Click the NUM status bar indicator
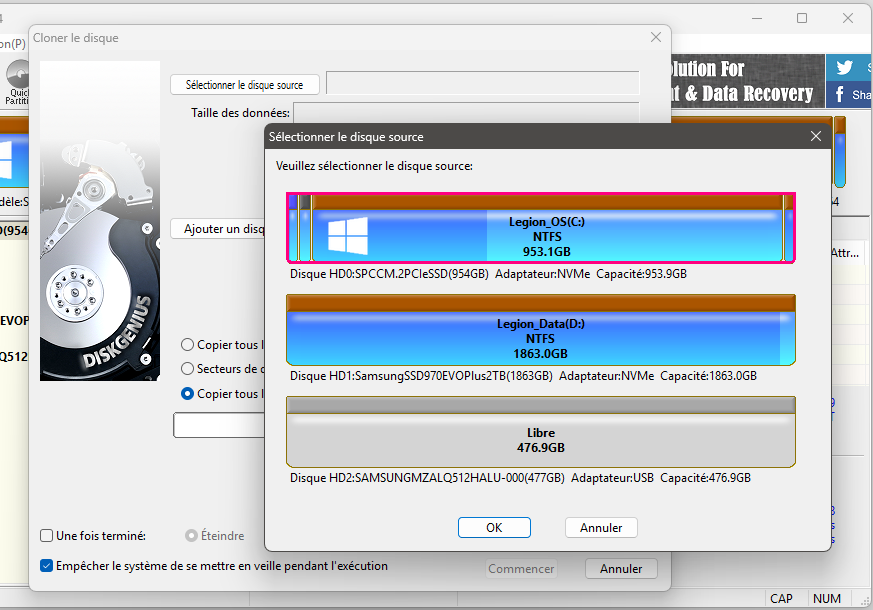873x610 pixels. pos(827,599)
